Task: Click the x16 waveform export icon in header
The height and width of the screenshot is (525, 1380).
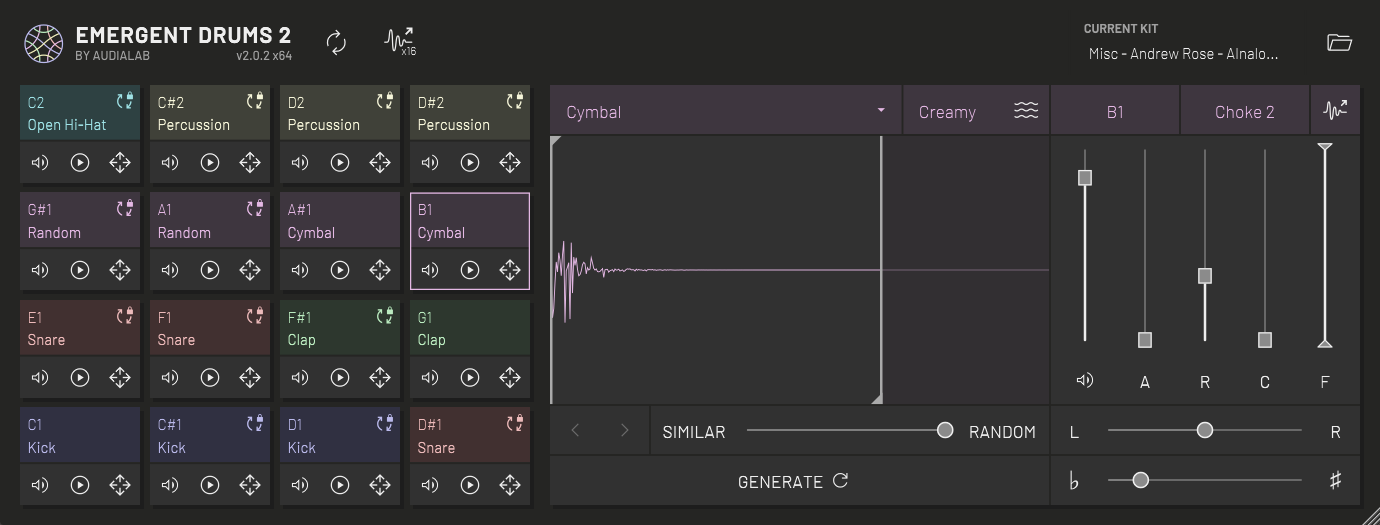Action: tap(400, 42)
